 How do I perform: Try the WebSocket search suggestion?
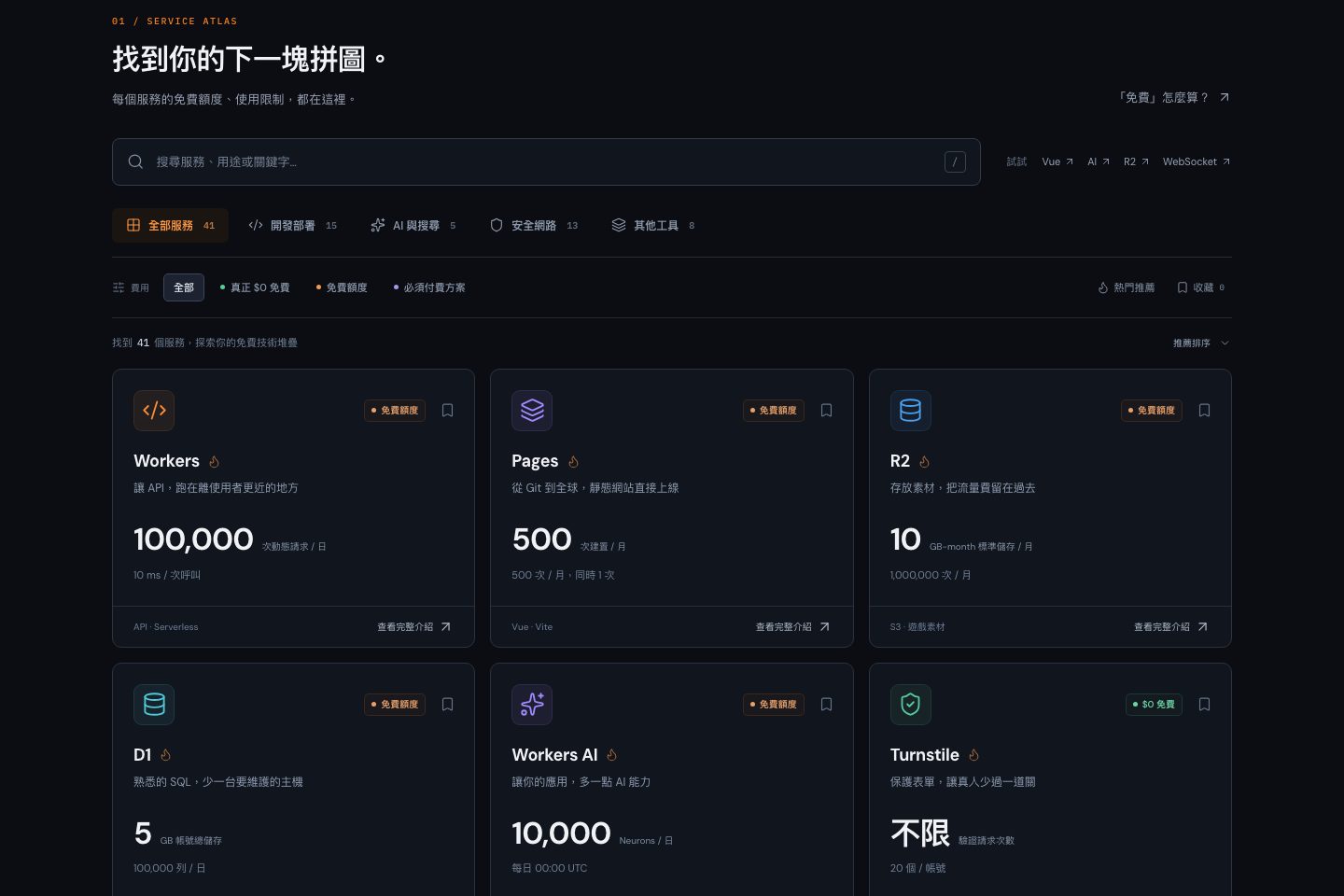point(1197,161)
